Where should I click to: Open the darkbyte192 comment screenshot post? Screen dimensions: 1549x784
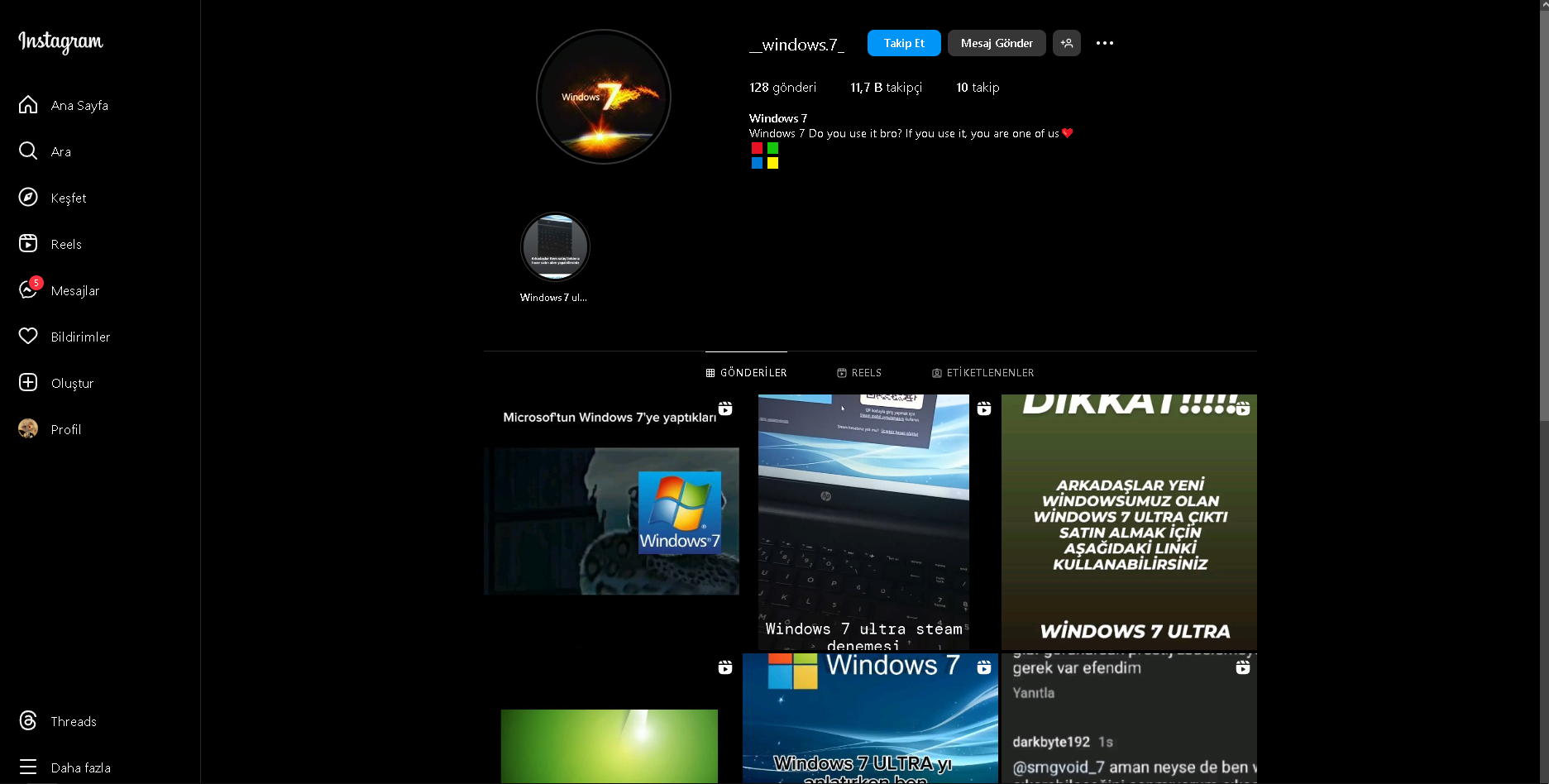(1129, 719)
